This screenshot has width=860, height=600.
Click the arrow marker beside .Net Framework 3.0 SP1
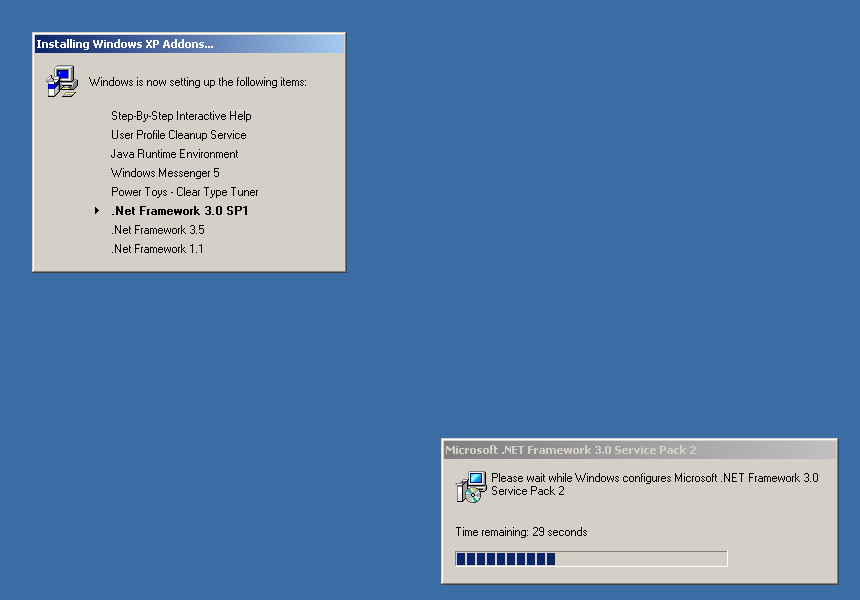[x=97, y=211]
